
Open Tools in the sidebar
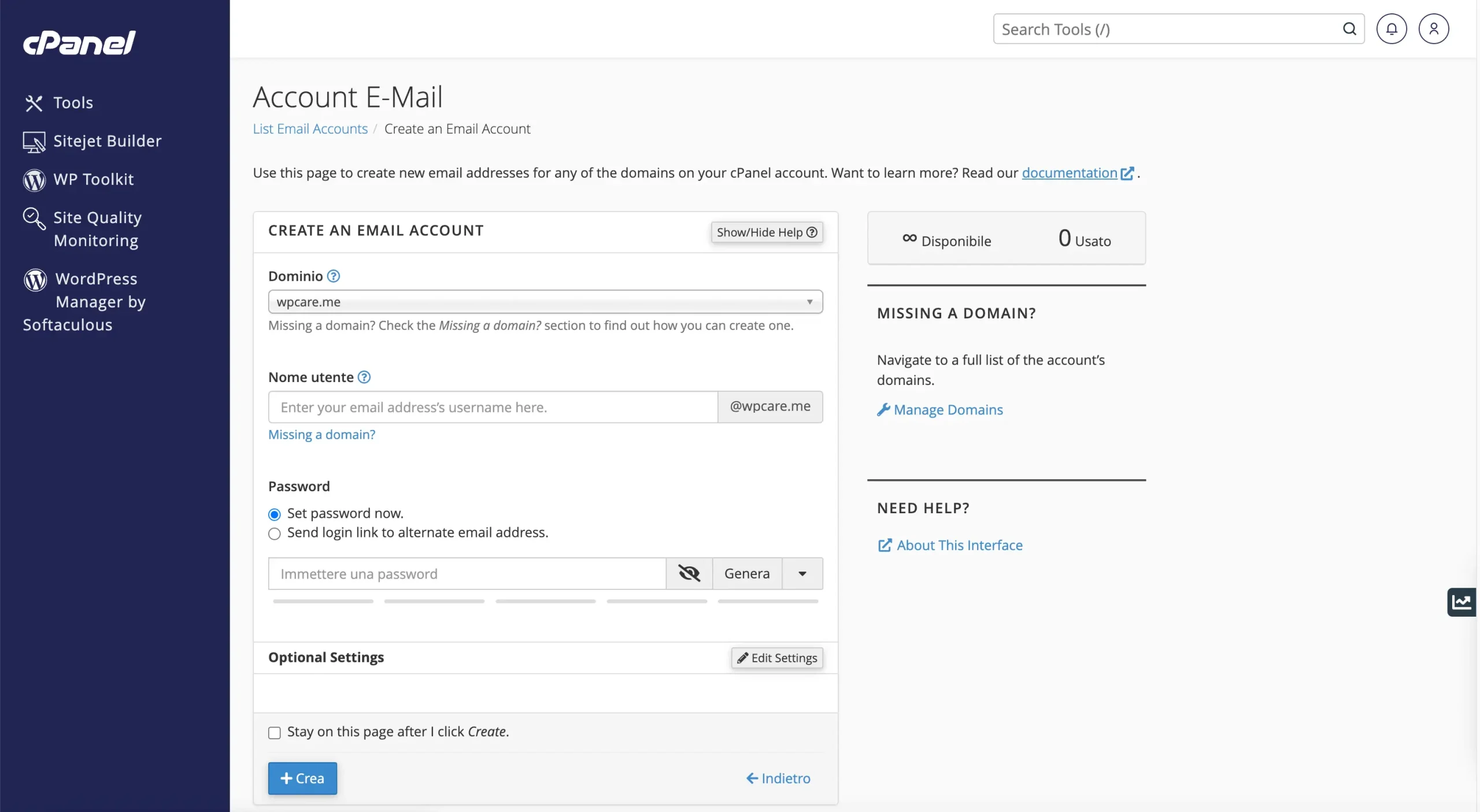tap(73, 103)
